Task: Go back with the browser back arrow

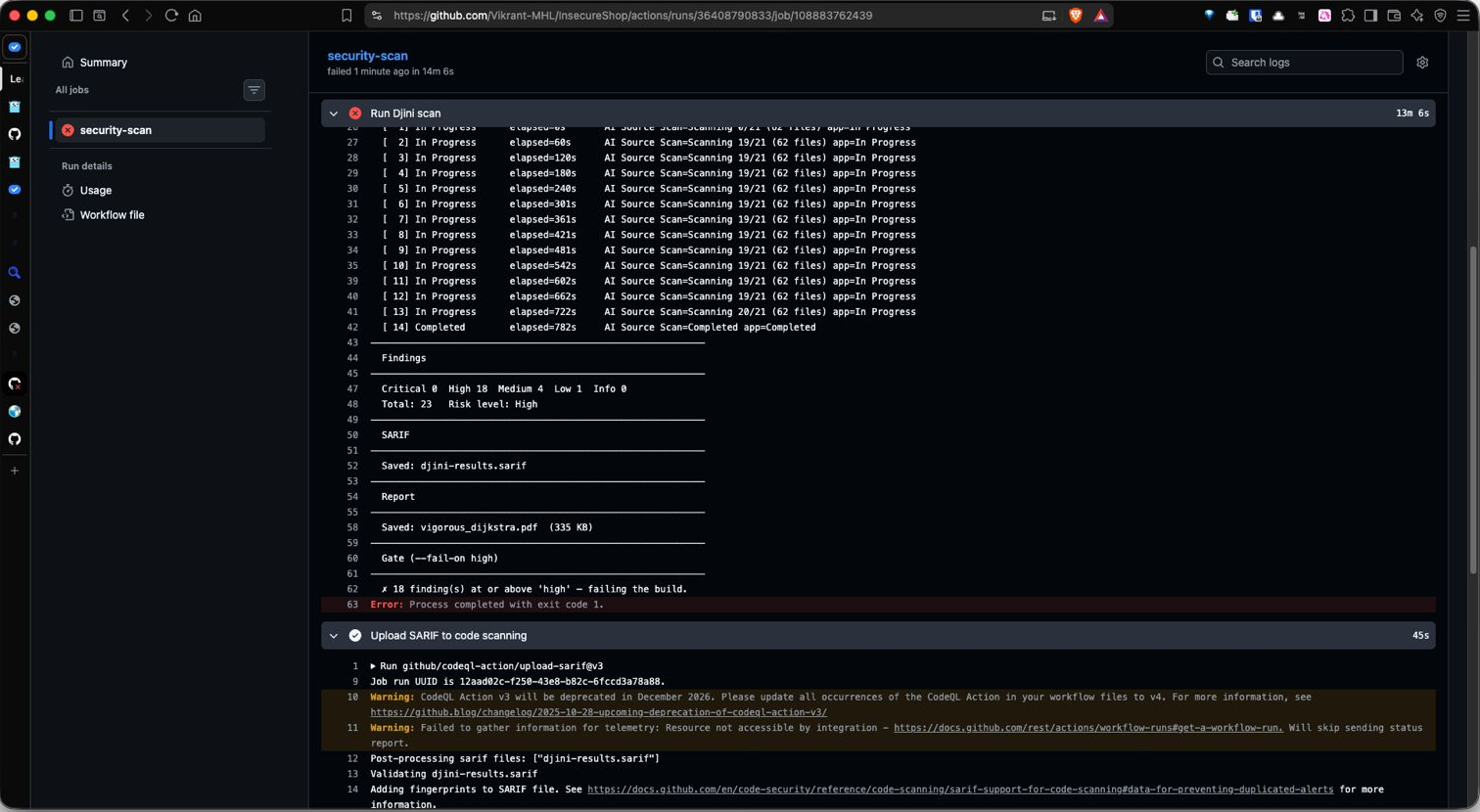Action: (125, 16)
